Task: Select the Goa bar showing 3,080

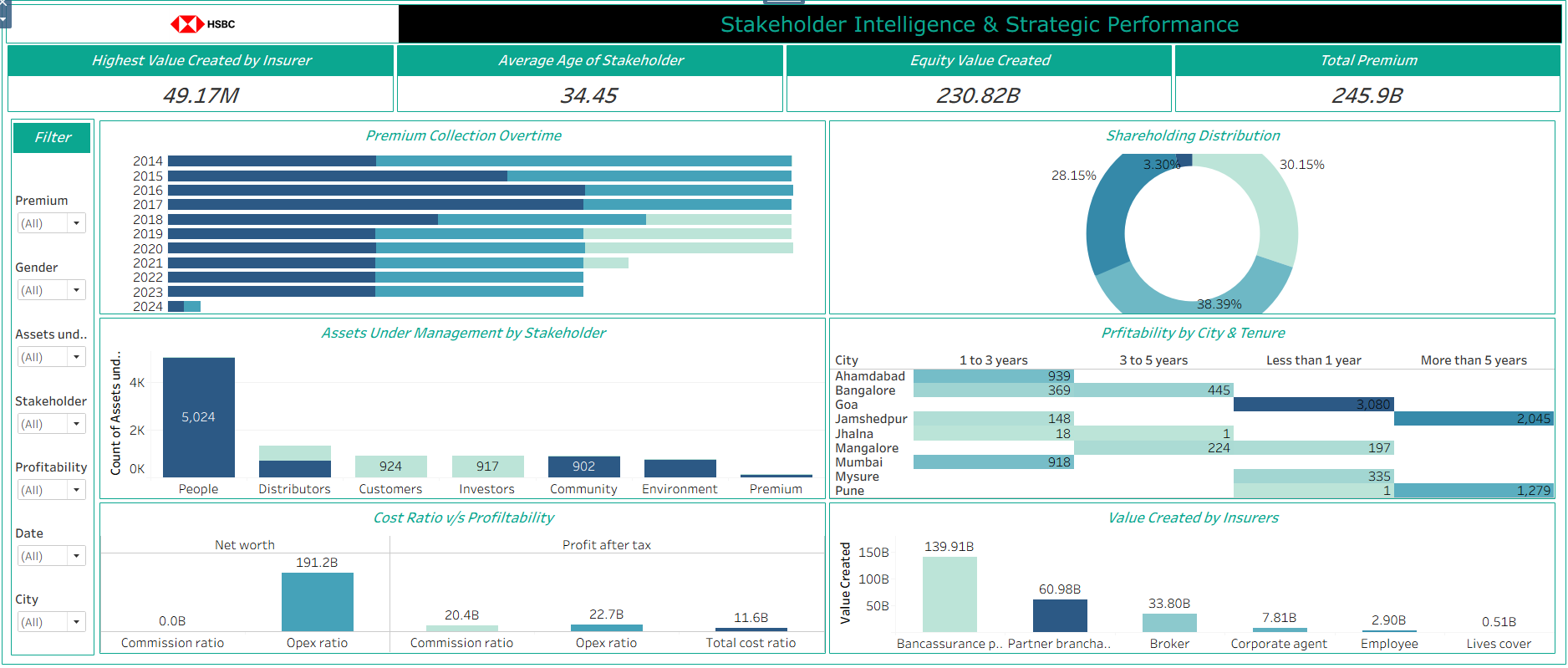Action: pyautogui.click(x=1312, y=405)
